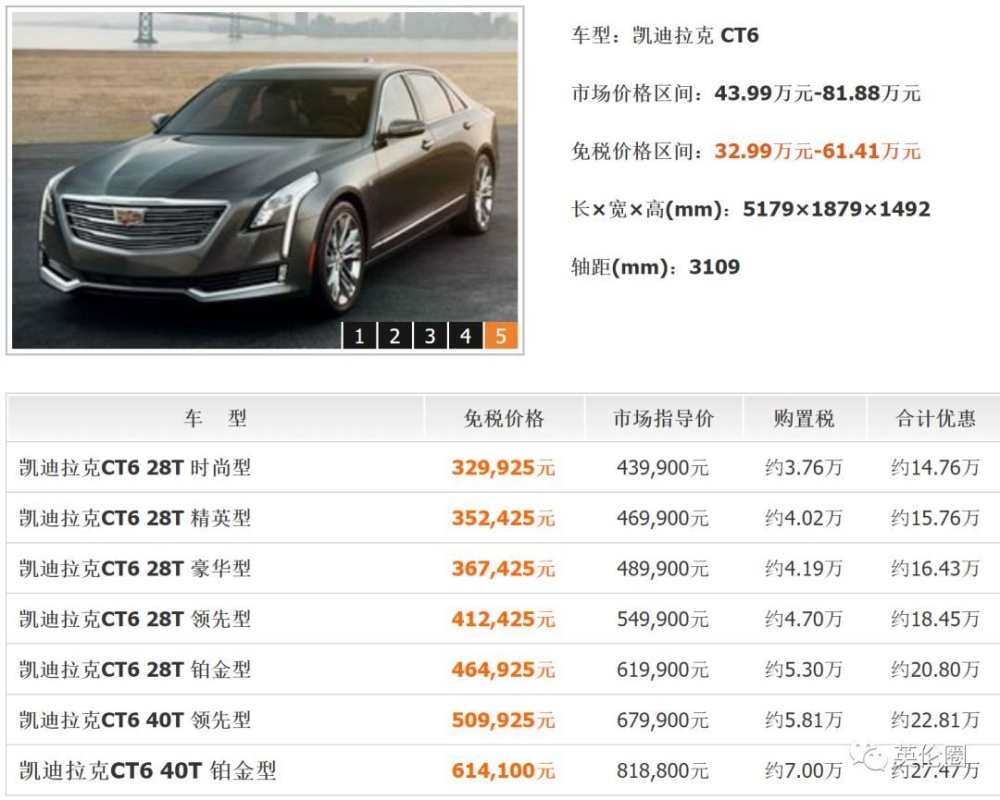Select highlighted image slide number 5
1000x800 pixels.
[x=501, y=336]
